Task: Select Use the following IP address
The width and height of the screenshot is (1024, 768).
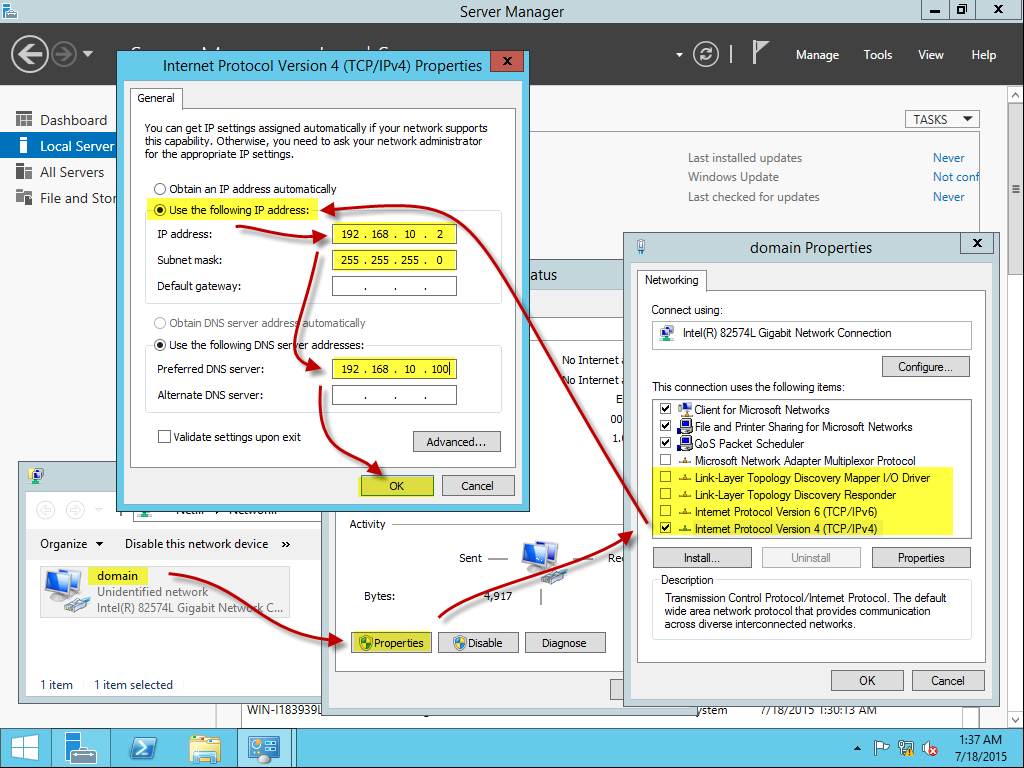Action: click(x=160, y=210)
